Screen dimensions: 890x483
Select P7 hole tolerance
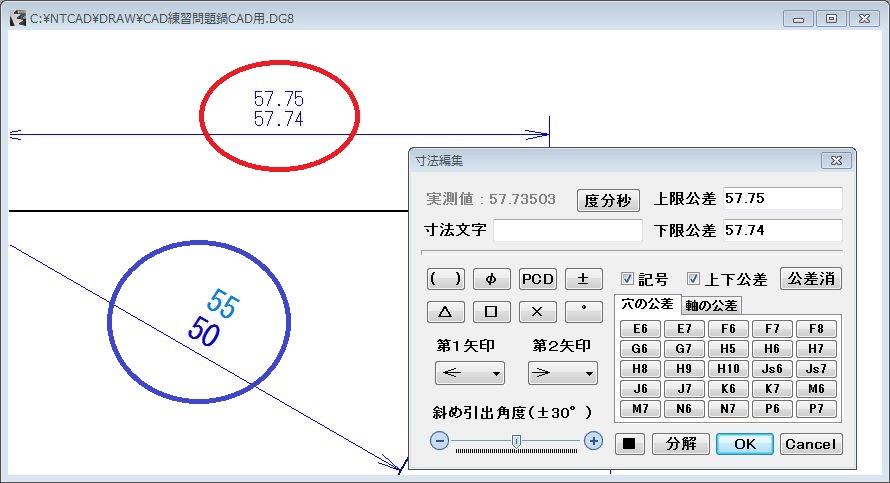pyautogui.click(x=816, y=409)
